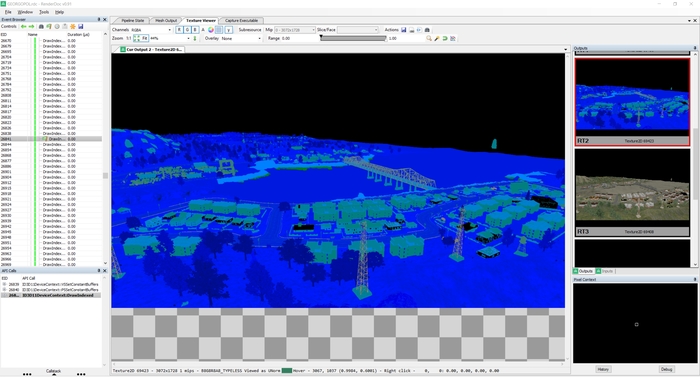Image resolution: width=700 pixels, height=377 pixels.
Task: Open dock area dropdown arrow at top right
Action: [689, 21]
